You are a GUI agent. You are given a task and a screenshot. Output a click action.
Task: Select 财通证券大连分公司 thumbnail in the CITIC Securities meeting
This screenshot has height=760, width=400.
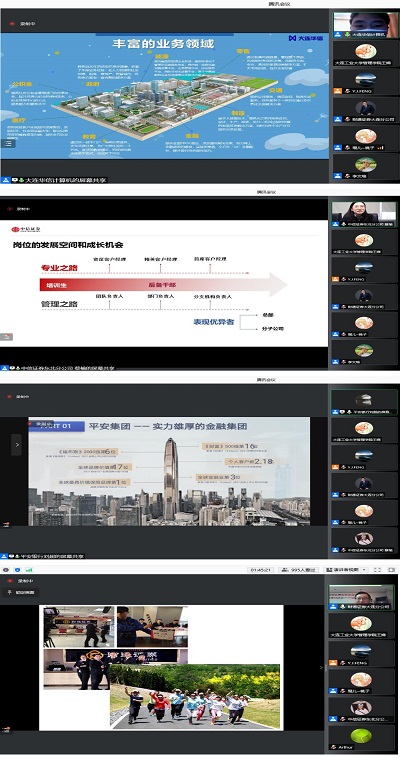(364, 298)
